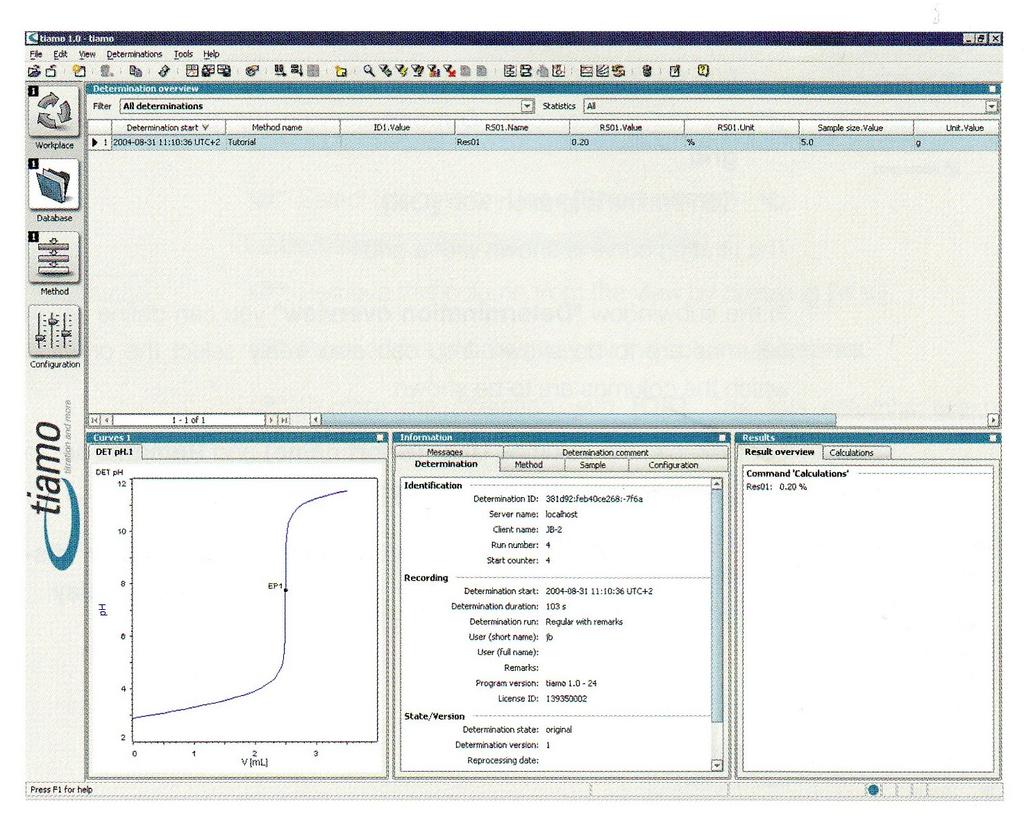Viewport: 1024px width, 821px height.
Task: Click the EP1 endpoint marker on the curve
Action: tap(285, 590)
